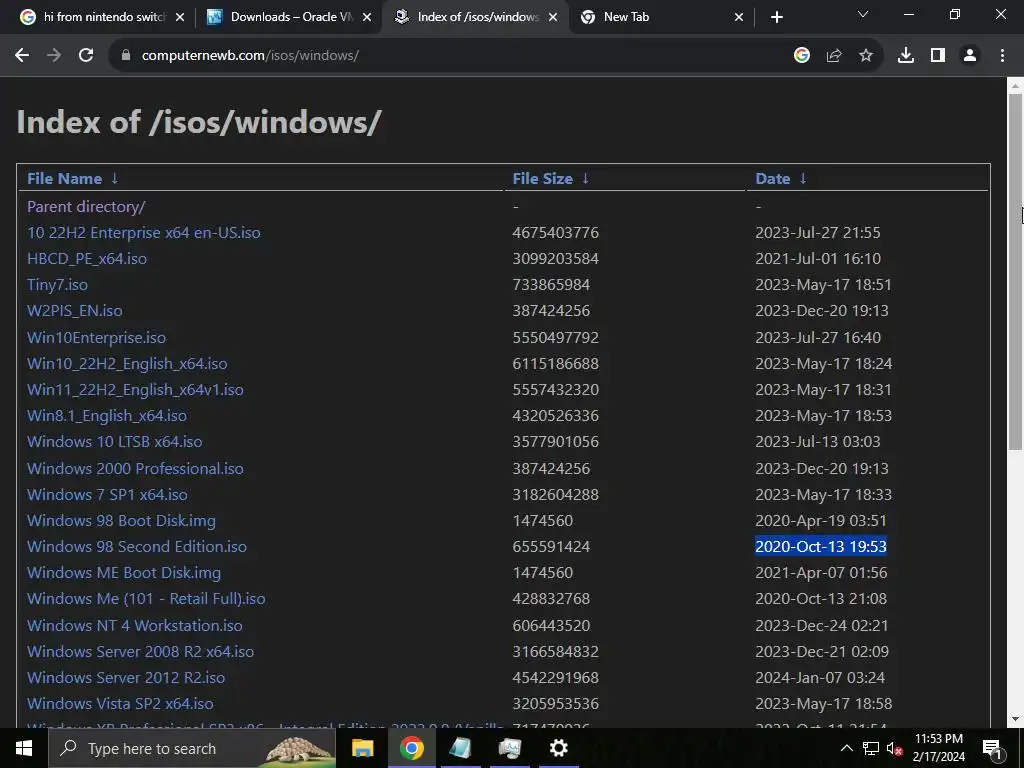Toggle the Chrome side panel icon
This screenshot has height=768, width=1024.
938,56
